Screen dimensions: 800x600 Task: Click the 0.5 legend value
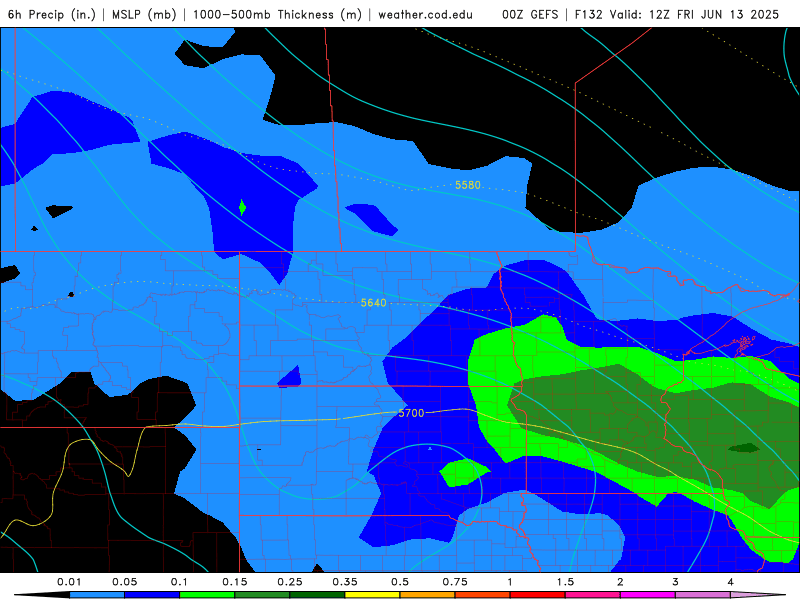point(400,582)
